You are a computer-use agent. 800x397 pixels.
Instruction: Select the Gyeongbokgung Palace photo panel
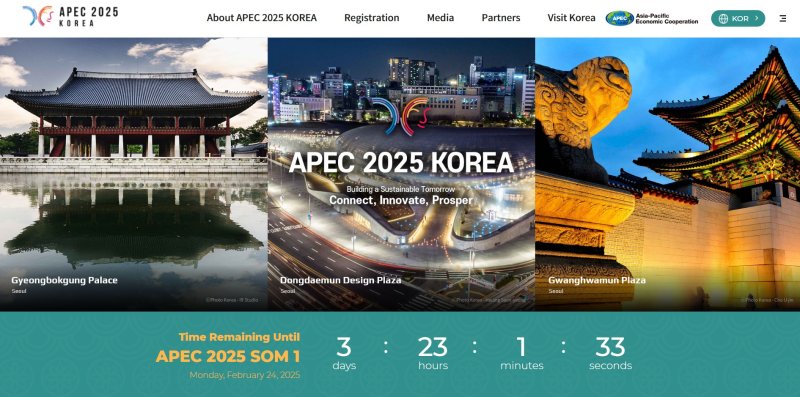[x=134, y=174]
